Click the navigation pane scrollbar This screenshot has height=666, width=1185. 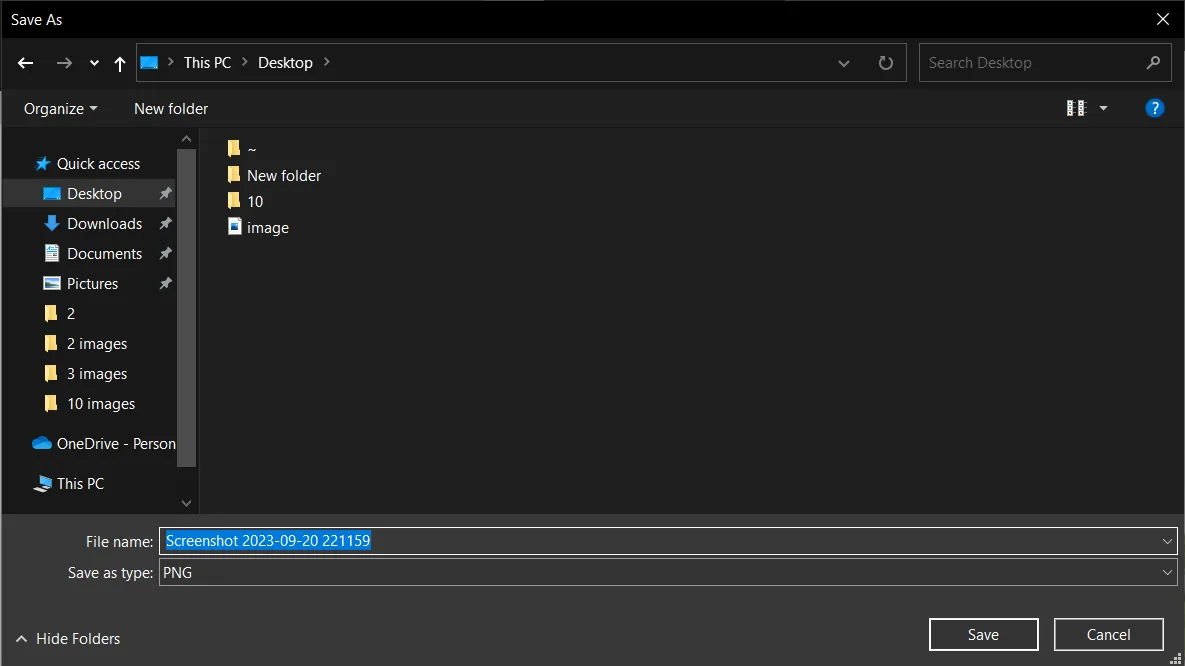(187, 308)
